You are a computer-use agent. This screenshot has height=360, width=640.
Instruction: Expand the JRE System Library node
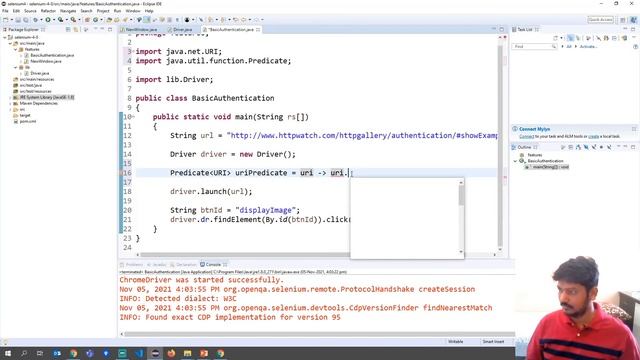(11, 98)
